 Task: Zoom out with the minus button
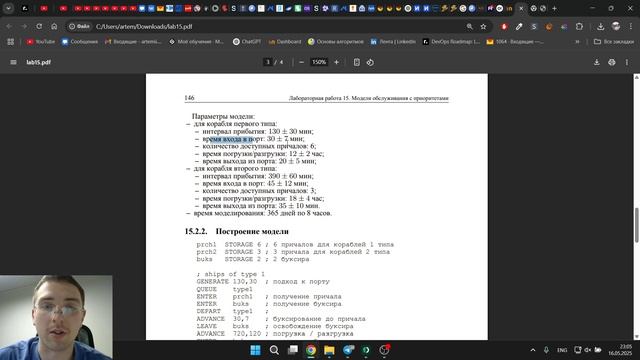tap(301, 62)
